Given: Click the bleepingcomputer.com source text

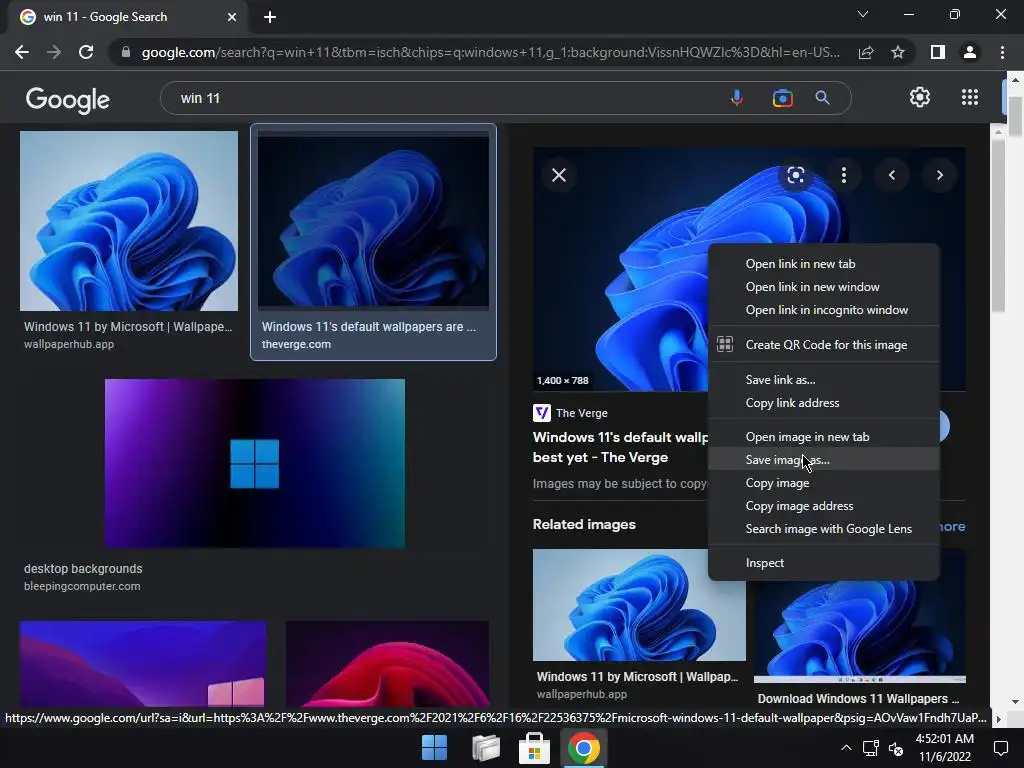Looking at the screenshot, I should point(82,586).
